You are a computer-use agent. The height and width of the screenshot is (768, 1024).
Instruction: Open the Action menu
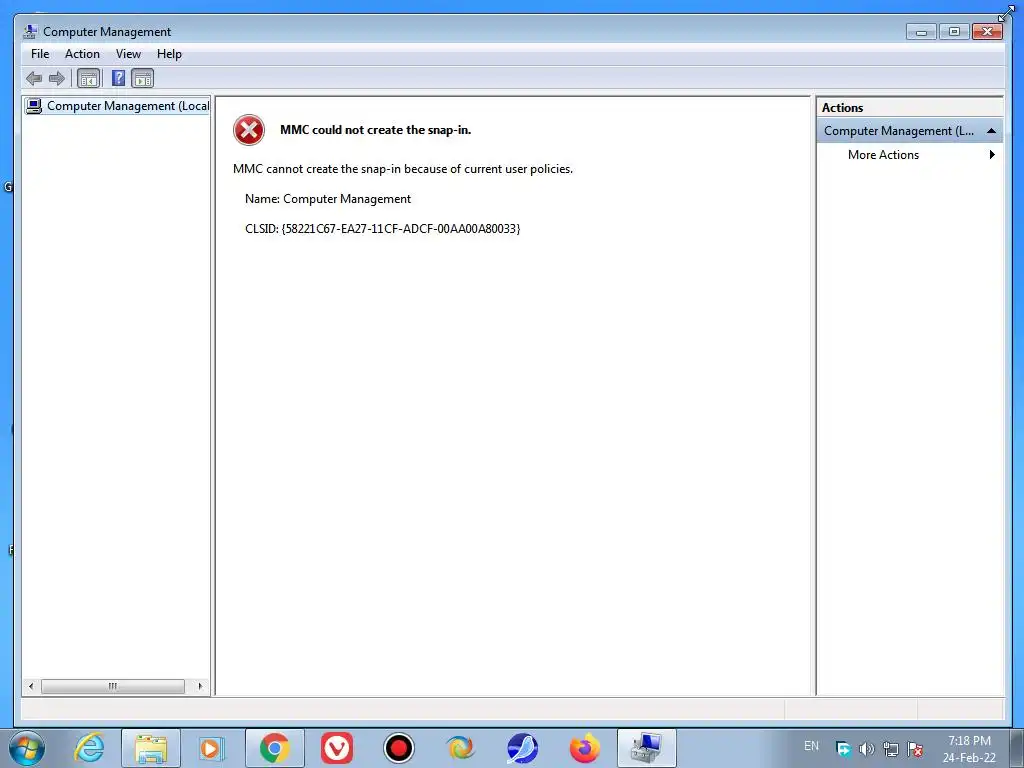pyautogui.click(x=82, y=54)
